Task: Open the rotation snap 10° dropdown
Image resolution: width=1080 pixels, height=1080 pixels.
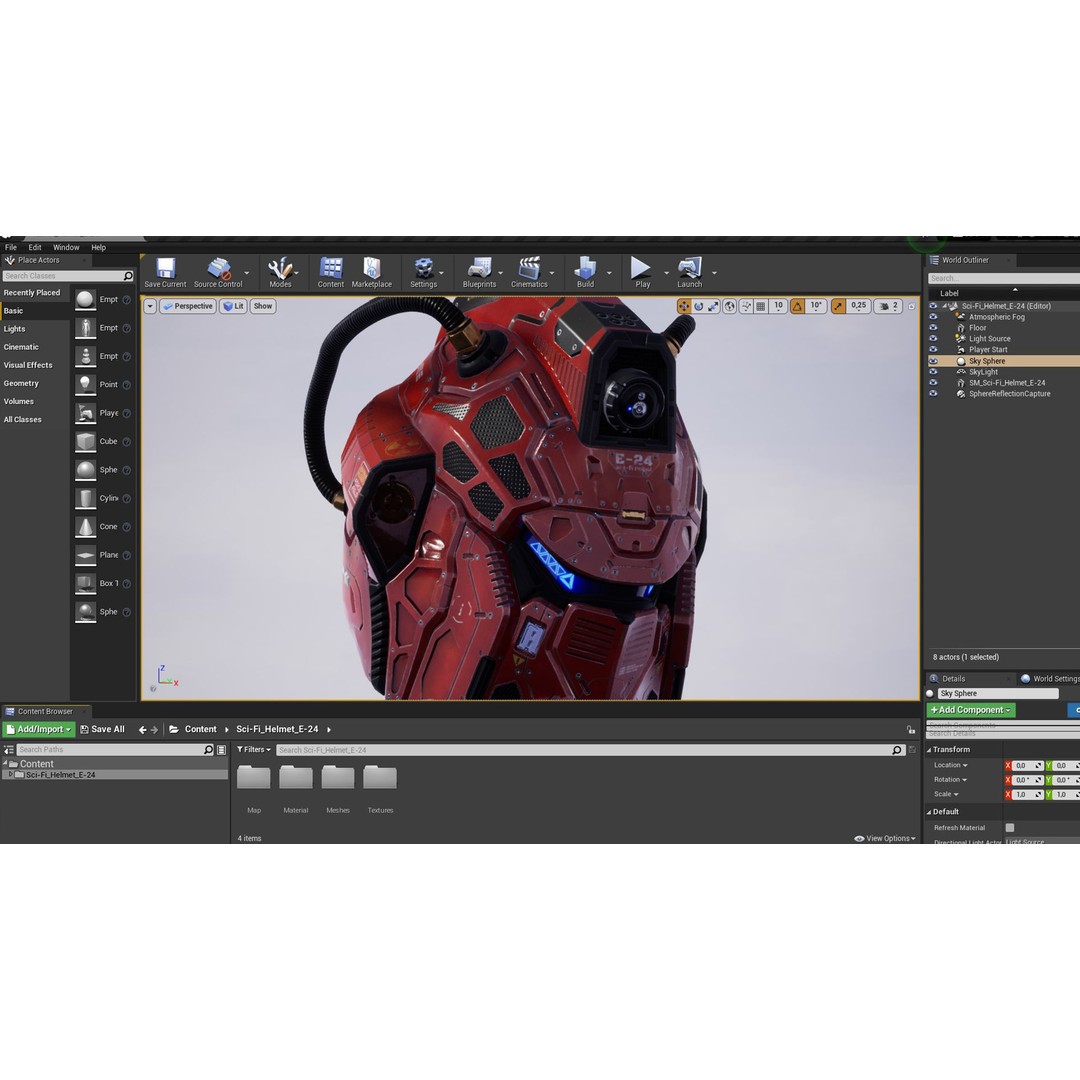Action: pyautogui.click(x=816, y=307)
